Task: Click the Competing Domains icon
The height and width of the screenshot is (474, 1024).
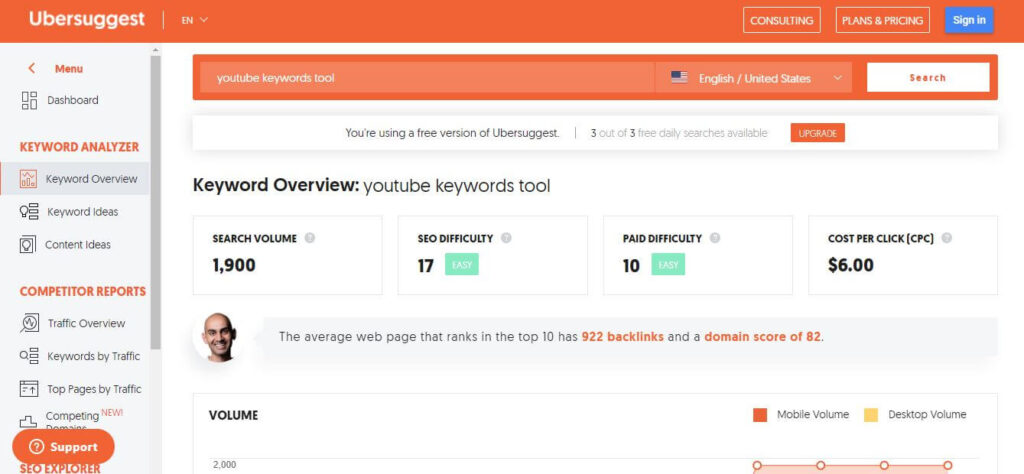Action: 28,422
